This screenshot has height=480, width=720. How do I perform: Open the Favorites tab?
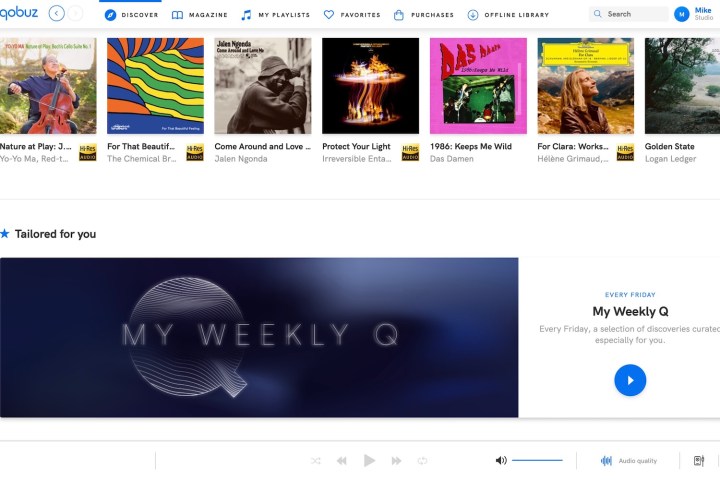point(352,15)
